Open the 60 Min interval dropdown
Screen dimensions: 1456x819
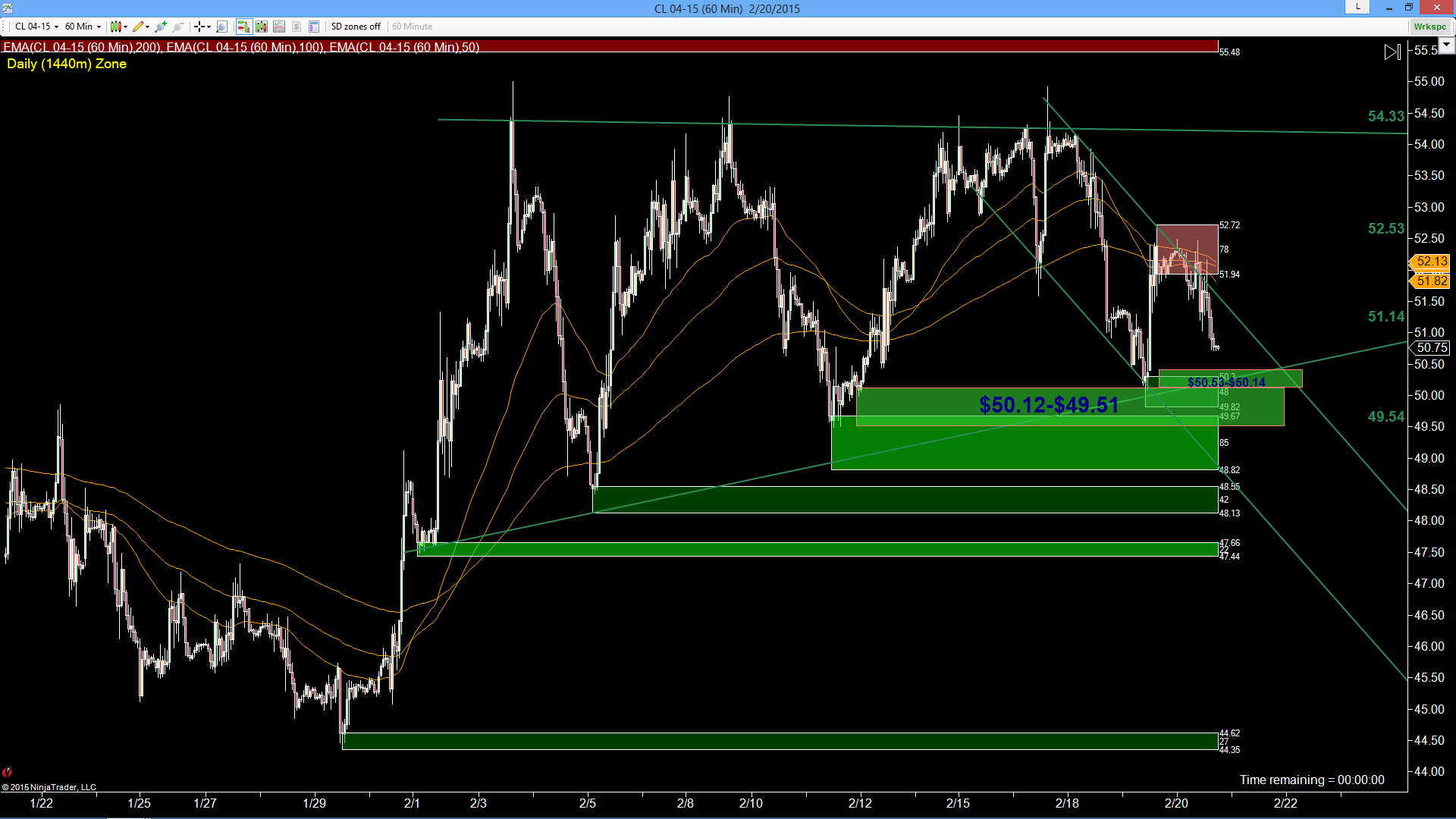(83, 27)
